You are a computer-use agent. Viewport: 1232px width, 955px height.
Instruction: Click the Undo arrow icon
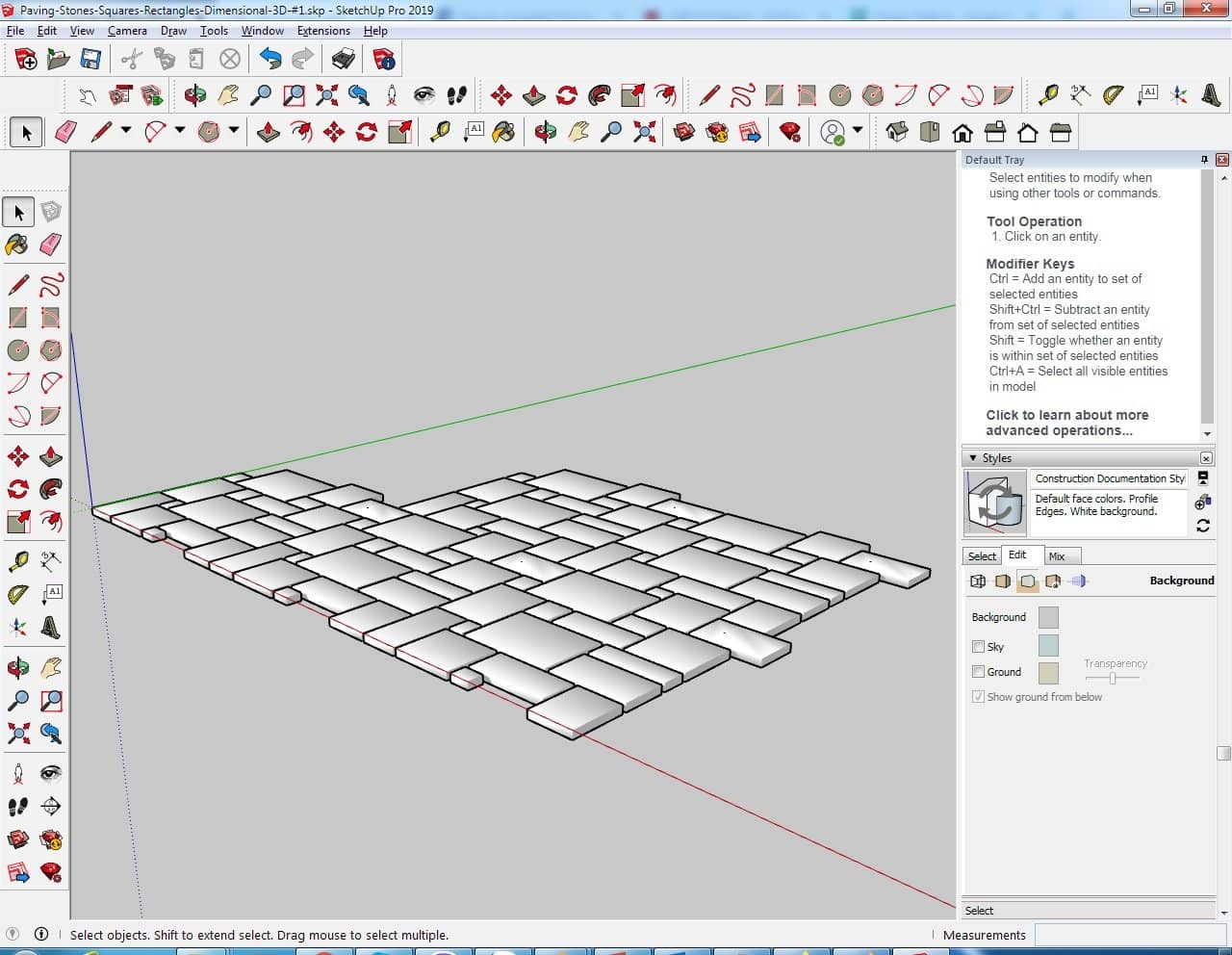tap(270, 60)
